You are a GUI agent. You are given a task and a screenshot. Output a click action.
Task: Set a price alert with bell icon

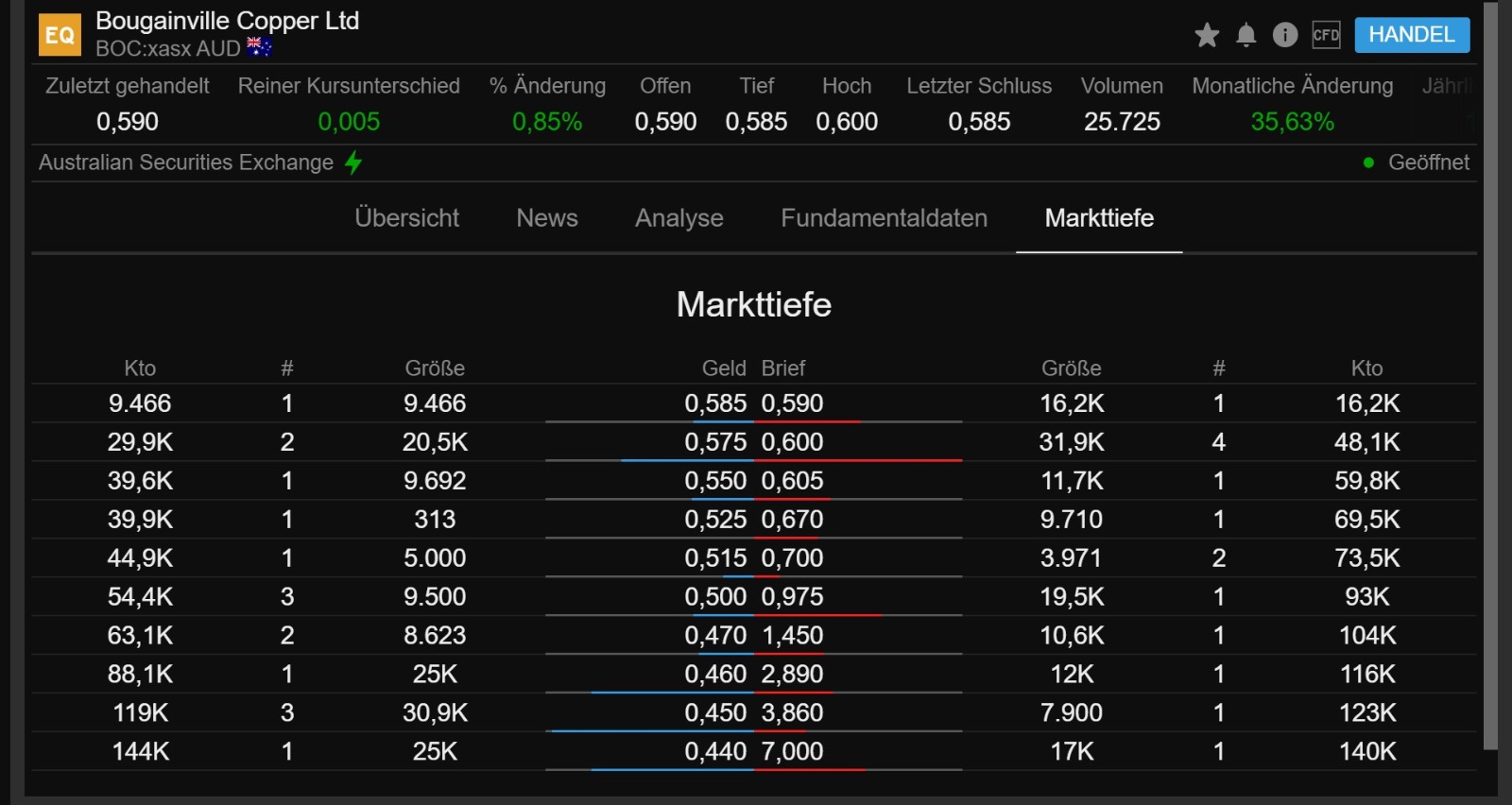(1246, 35)
